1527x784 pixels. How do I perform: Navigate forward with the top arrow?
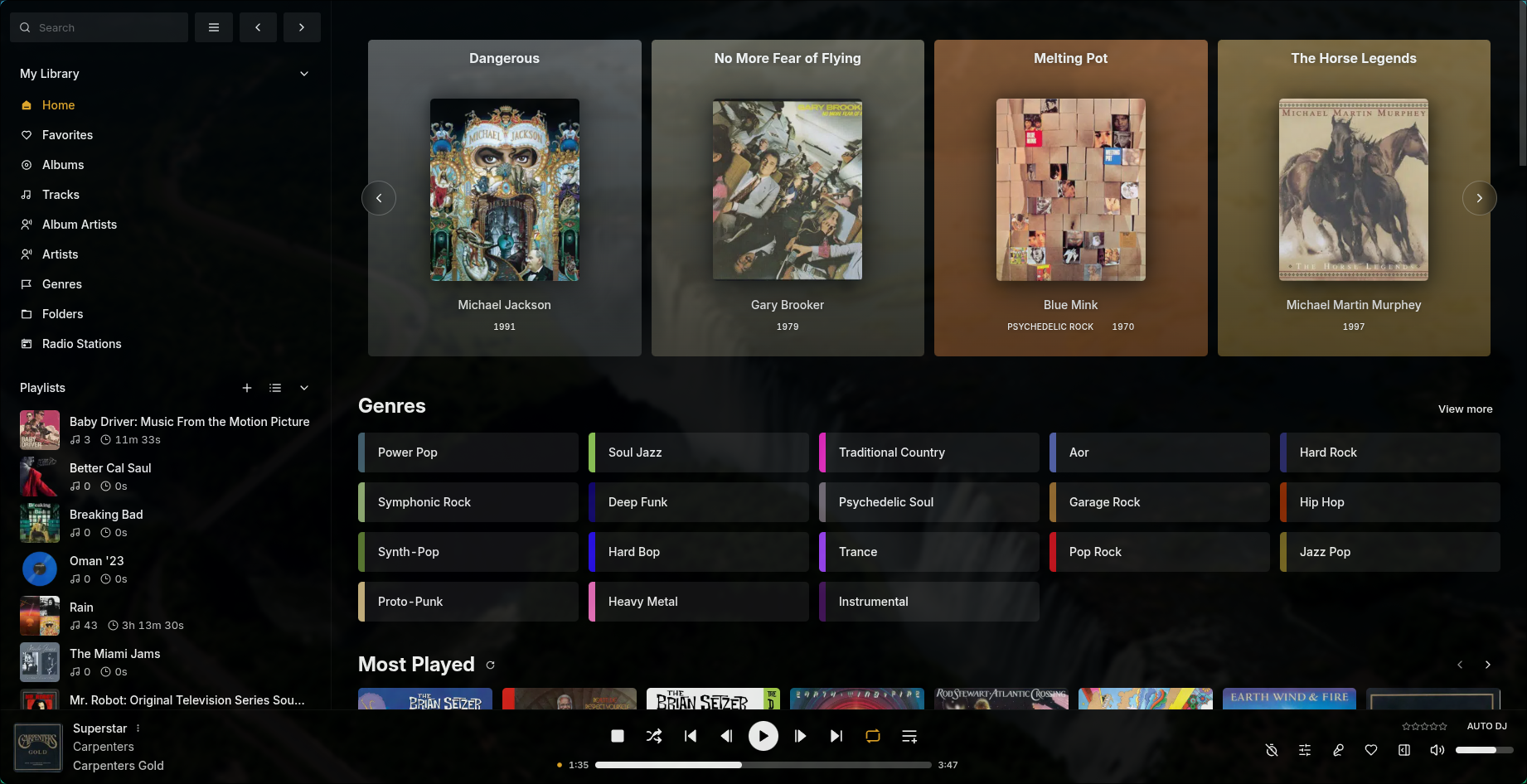pos(302,27)
